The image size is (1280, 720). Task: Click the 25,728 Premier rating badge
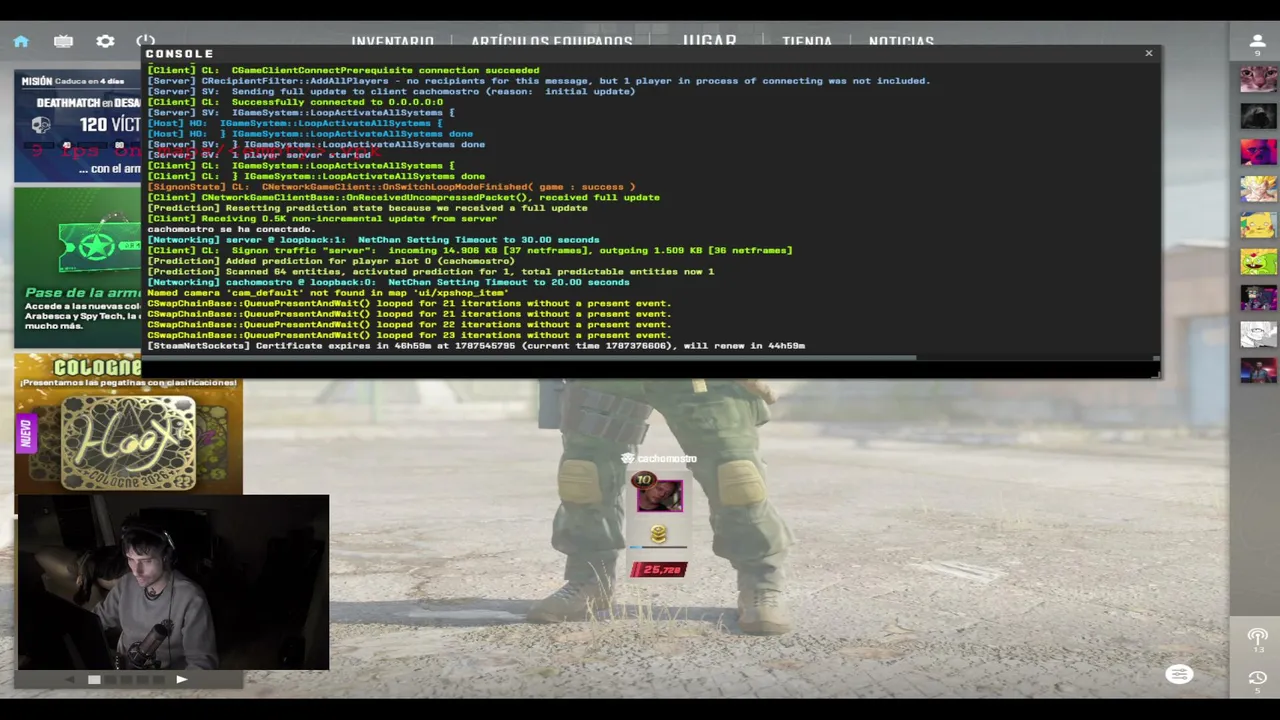pyautogui.click(x=659, y=570)
